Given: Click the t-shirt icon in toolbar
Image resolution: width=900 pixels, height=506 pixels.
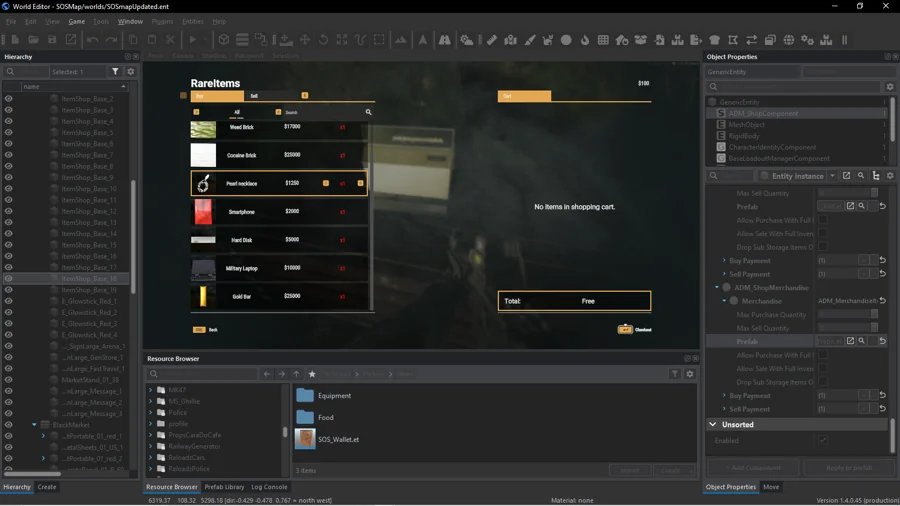Looking at the screenshot, I should pos(715,40).
